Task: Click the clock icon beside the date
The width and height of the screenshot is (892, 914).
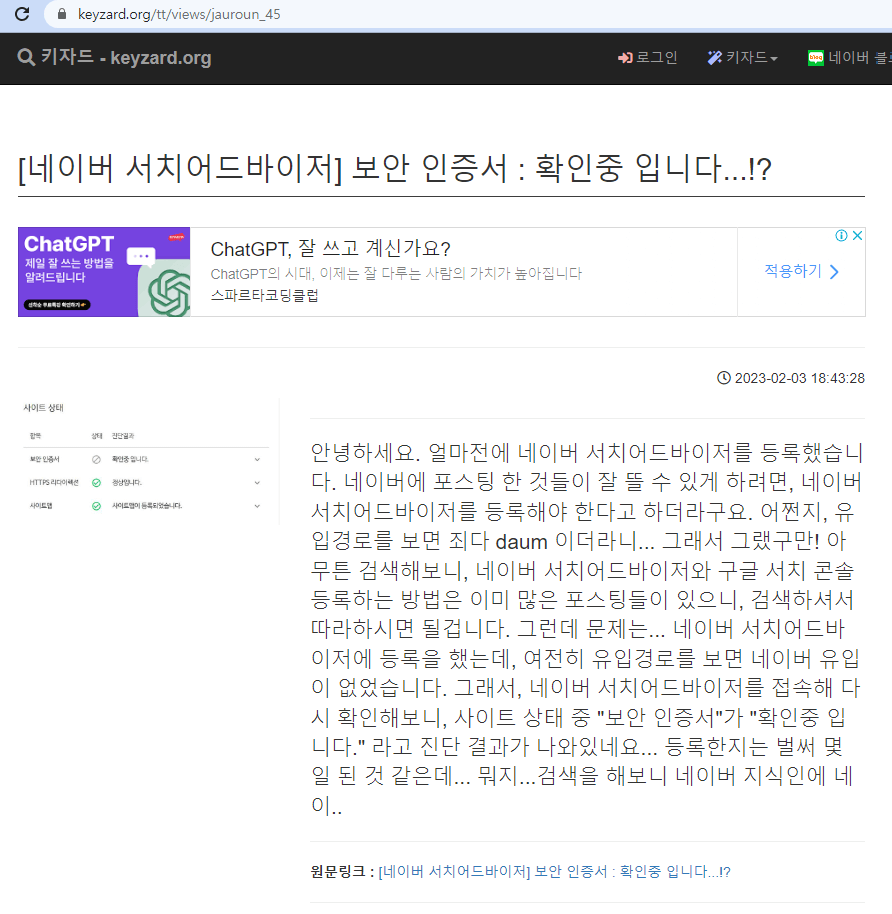Action: tap(724, 378)
